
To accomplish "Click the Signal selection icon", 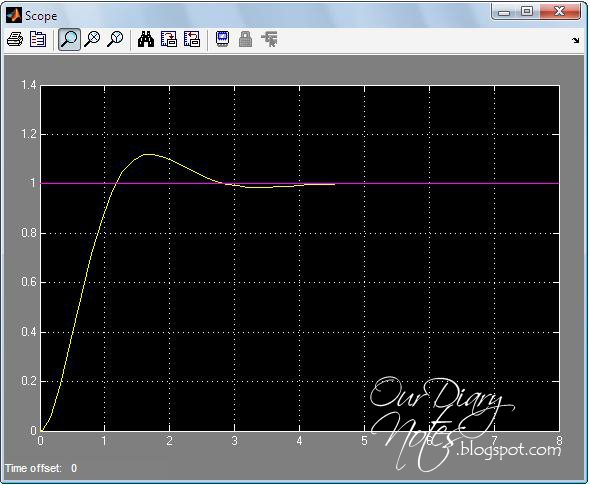I will point(269,39).
